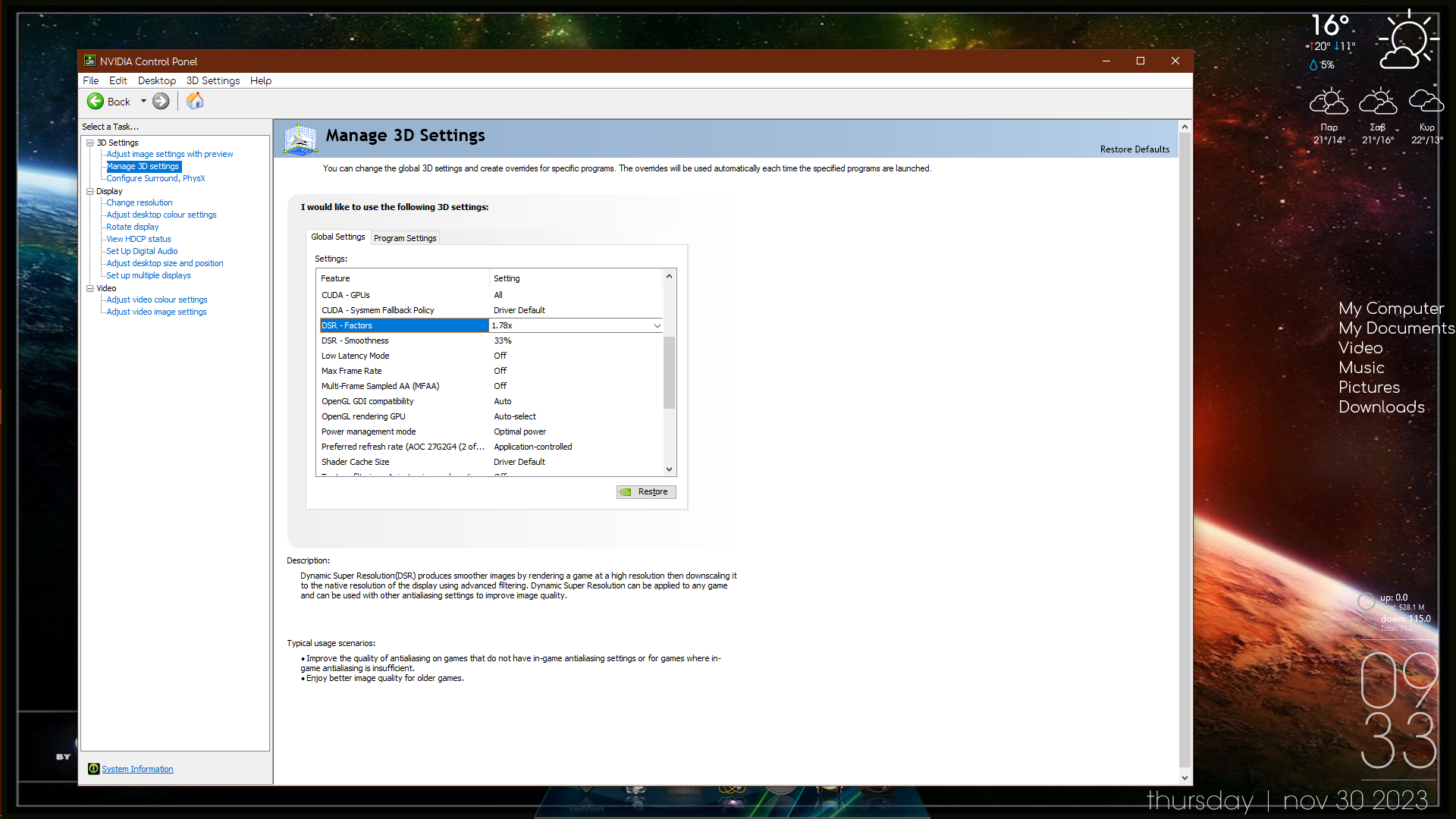Screen dimensions: 1456x819
Task: Click the rain probability drop icon
Action: [1313, 65]
